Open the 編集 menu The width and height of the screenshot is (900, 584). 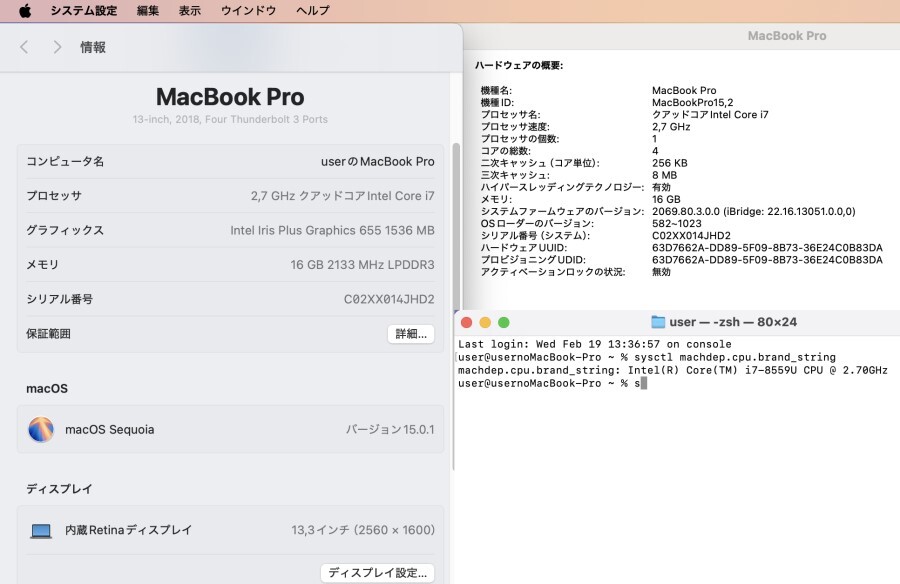148,11
